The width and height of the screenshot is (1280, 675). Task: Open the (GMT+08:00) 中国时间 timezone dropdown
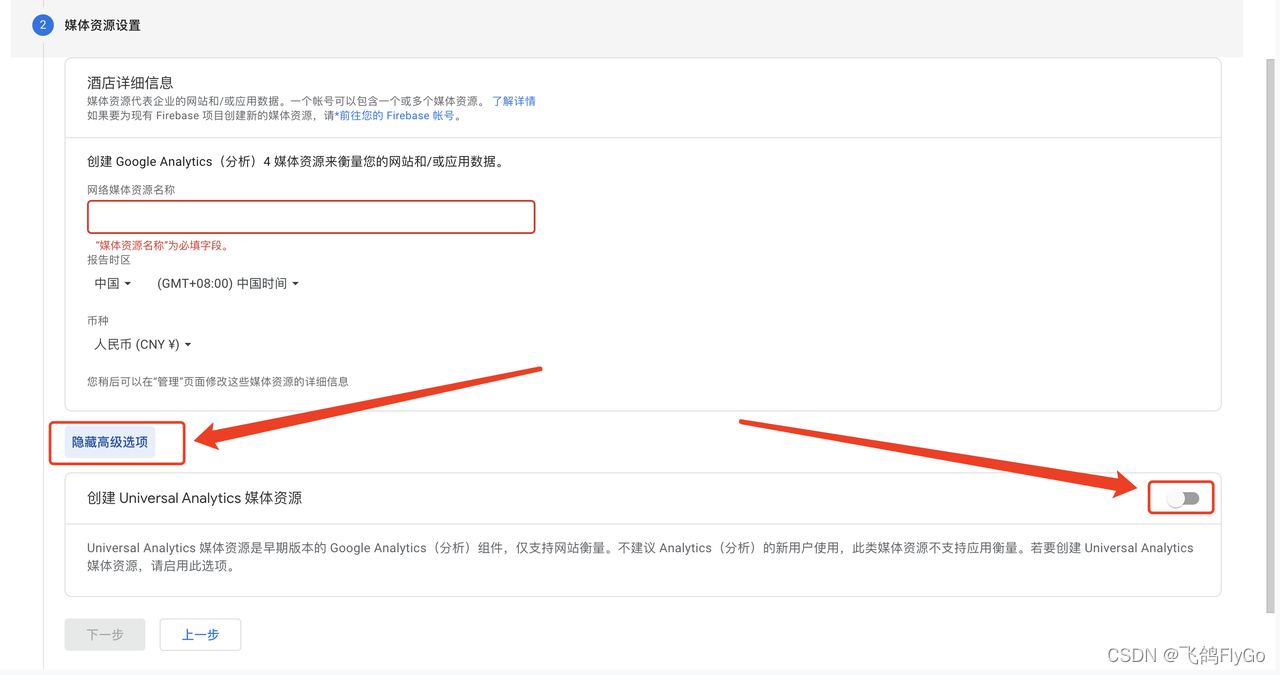point(228,284)
